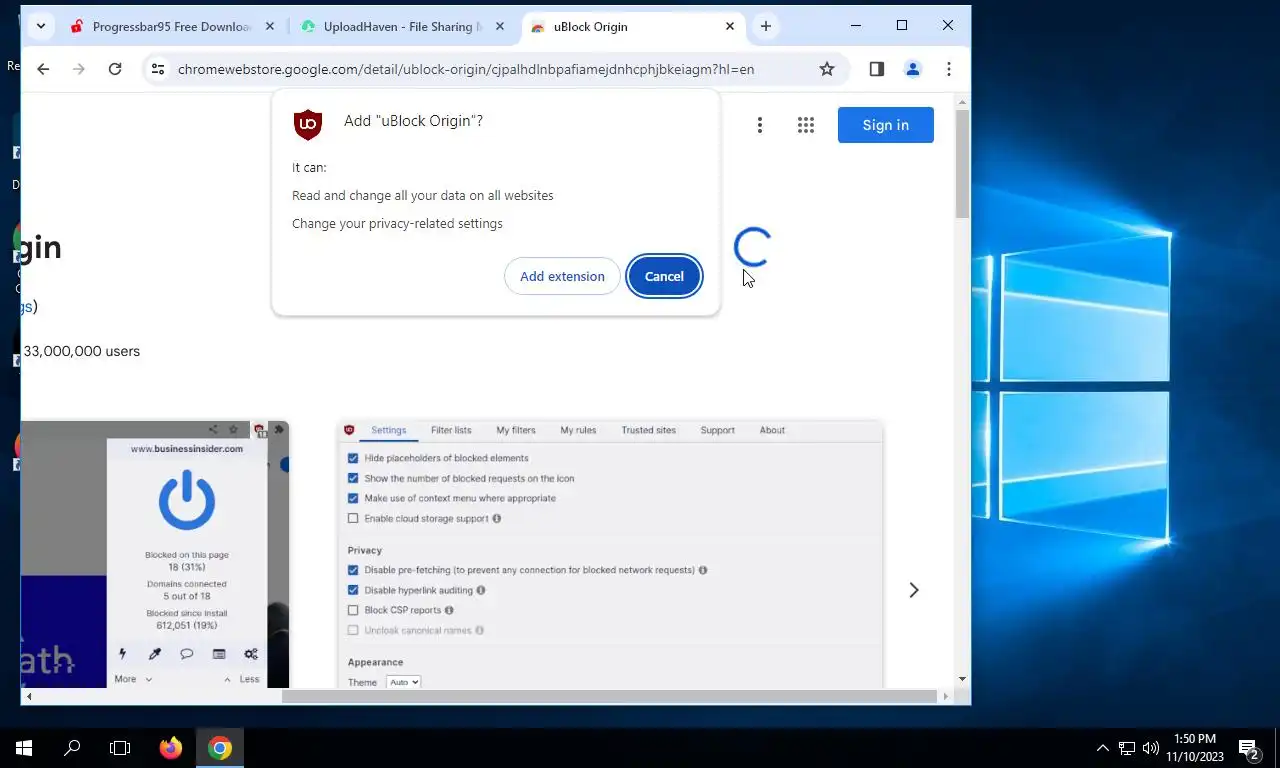Screen dimensions: 1280x768
Task: Expand the More chevron in popup
Action: tap(149, 679)
